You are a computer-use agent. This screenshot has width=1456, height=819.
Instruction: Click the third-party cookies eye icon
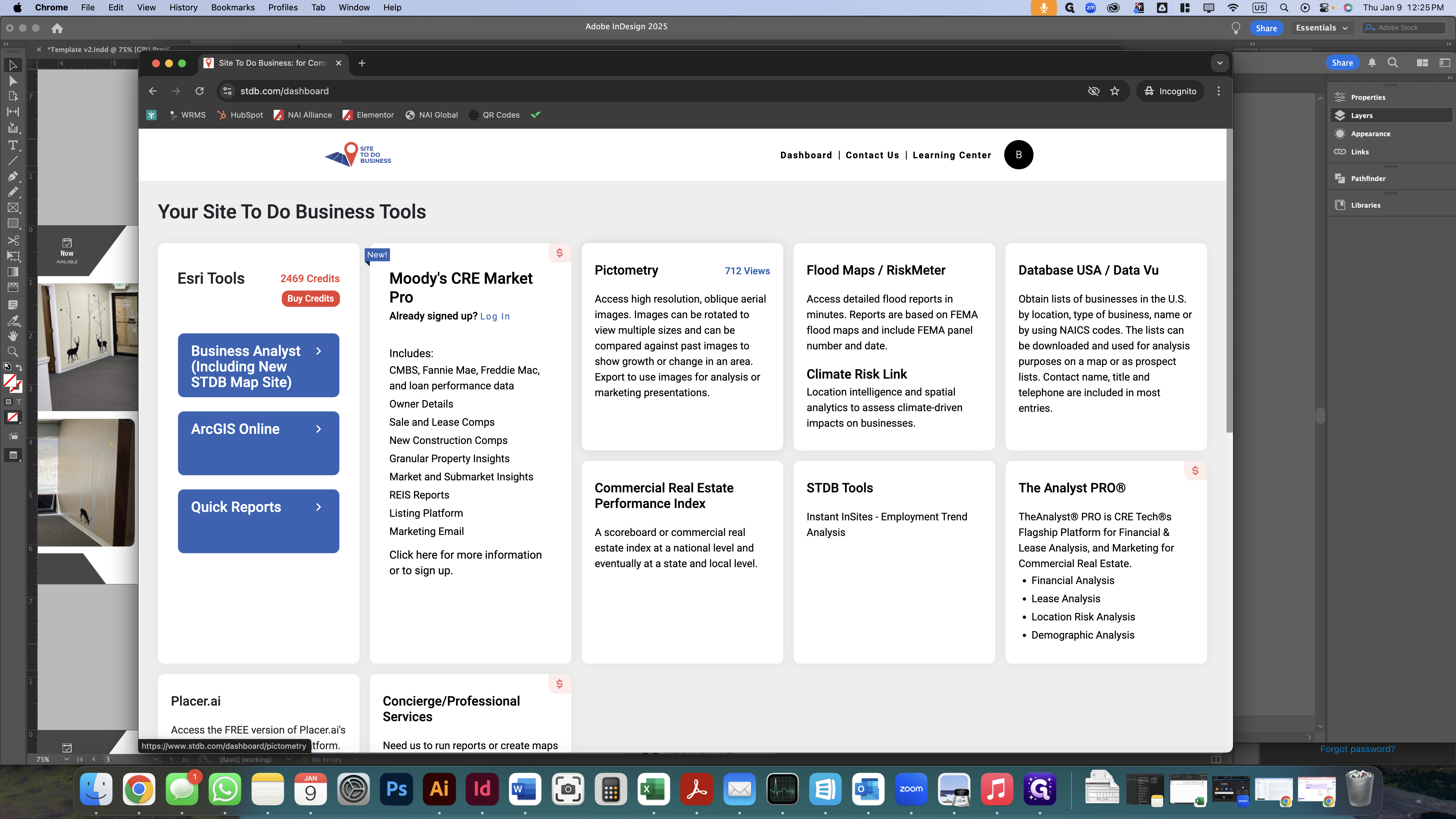coord(1094,91)
